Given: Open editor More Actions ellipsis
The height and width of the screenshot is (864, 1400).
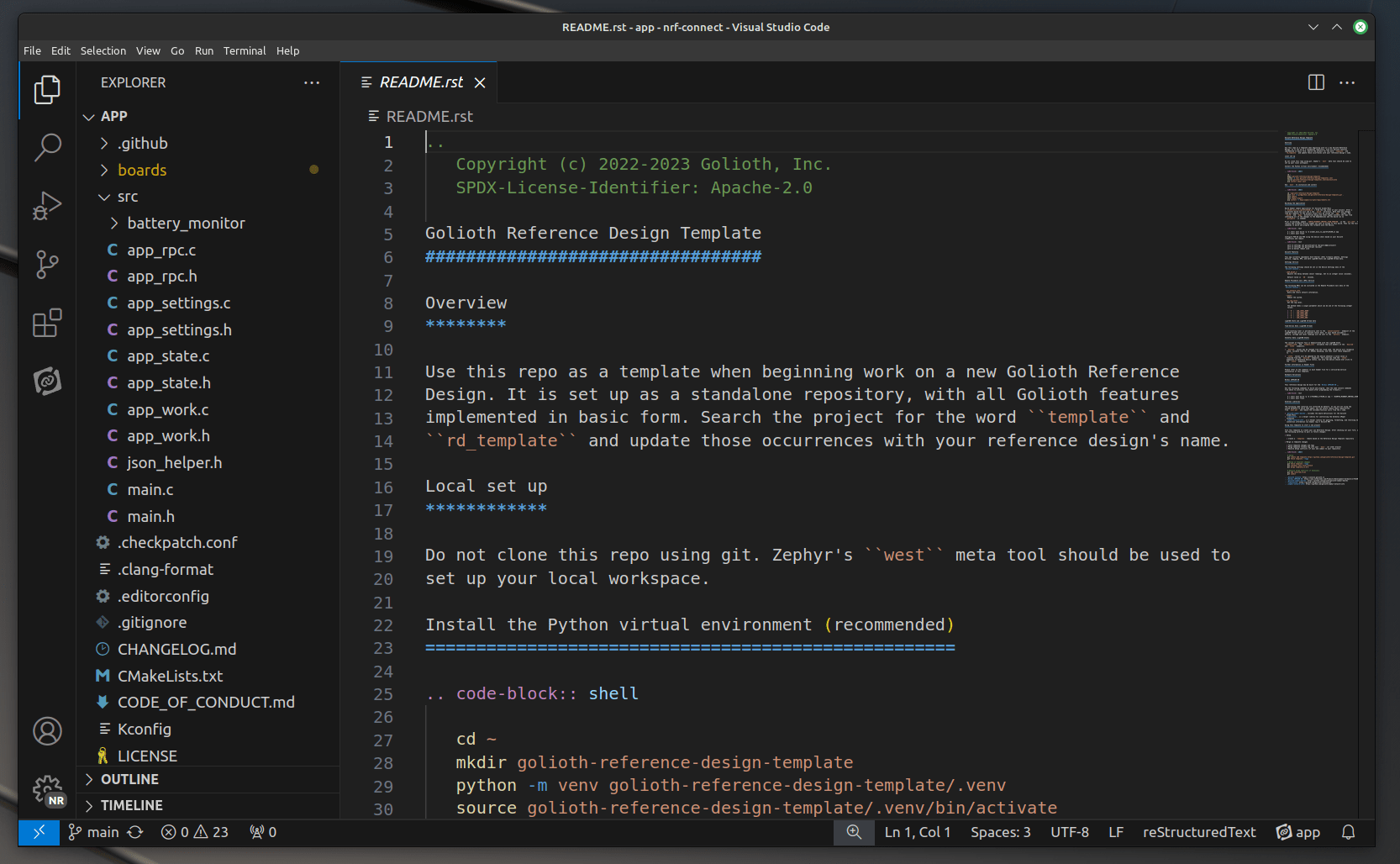Looking at the screenshot, I should (x=1347, y=82).
